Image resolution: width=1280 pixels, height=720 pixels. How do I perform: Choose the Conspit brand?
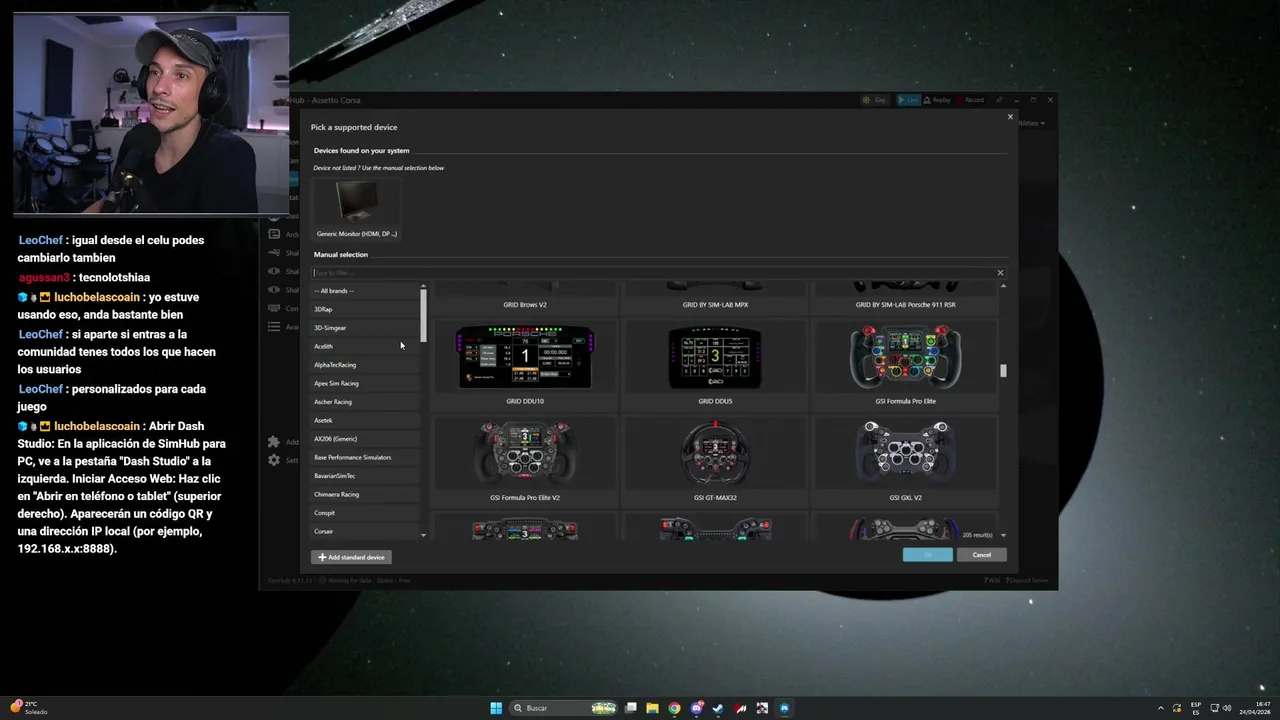pos(366,513)
